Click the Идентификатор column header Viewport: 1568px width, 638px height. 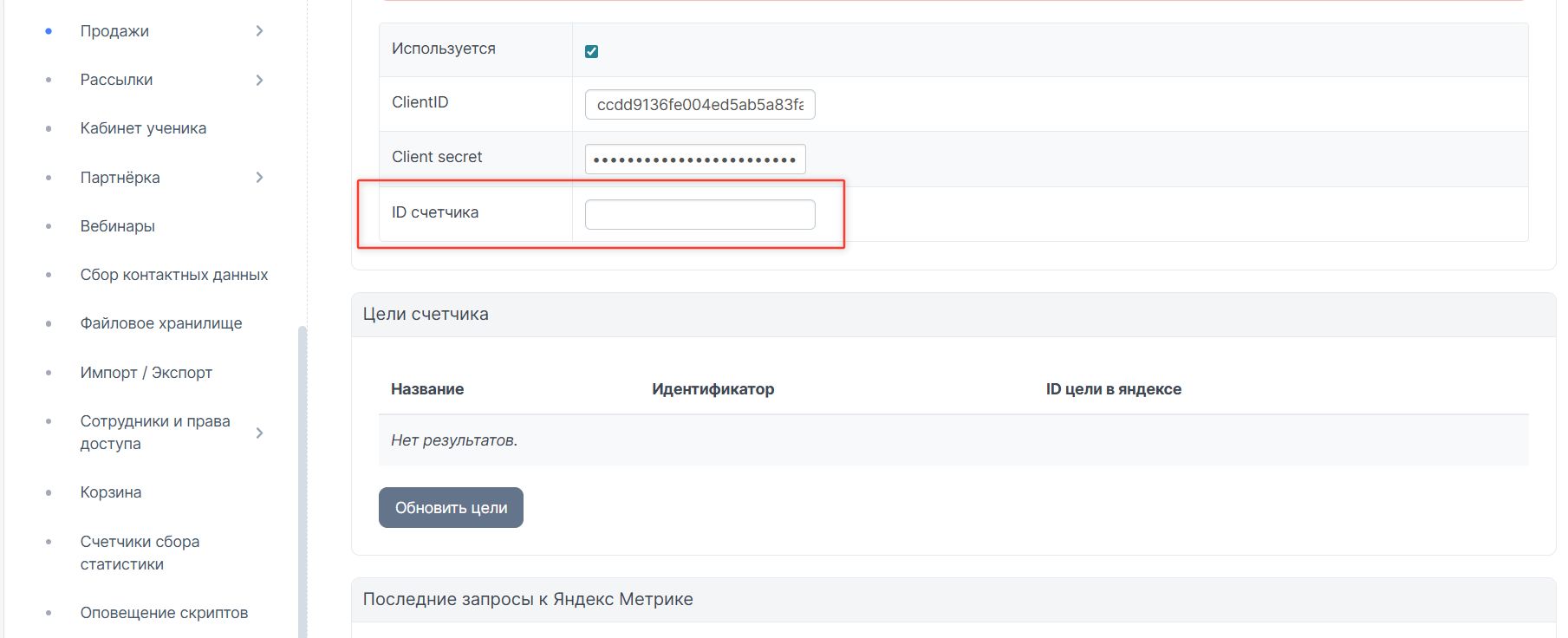(712, 389)
